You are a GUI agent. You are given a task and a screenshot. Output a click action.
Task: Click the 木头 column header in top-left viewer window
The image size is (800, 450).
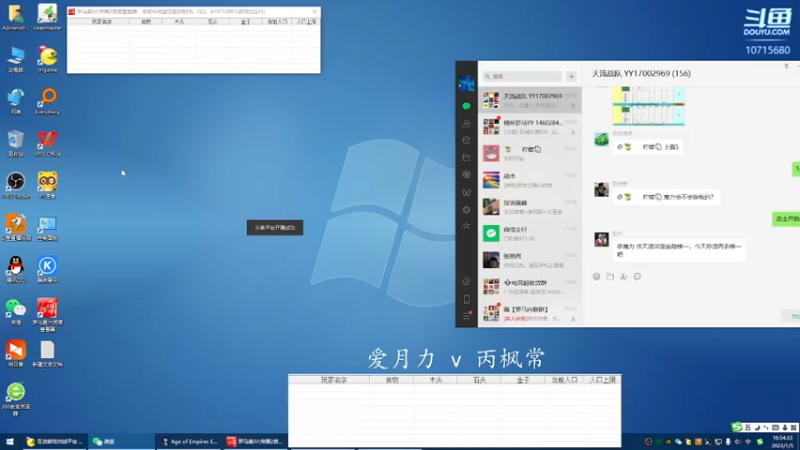tap(179, 22)
